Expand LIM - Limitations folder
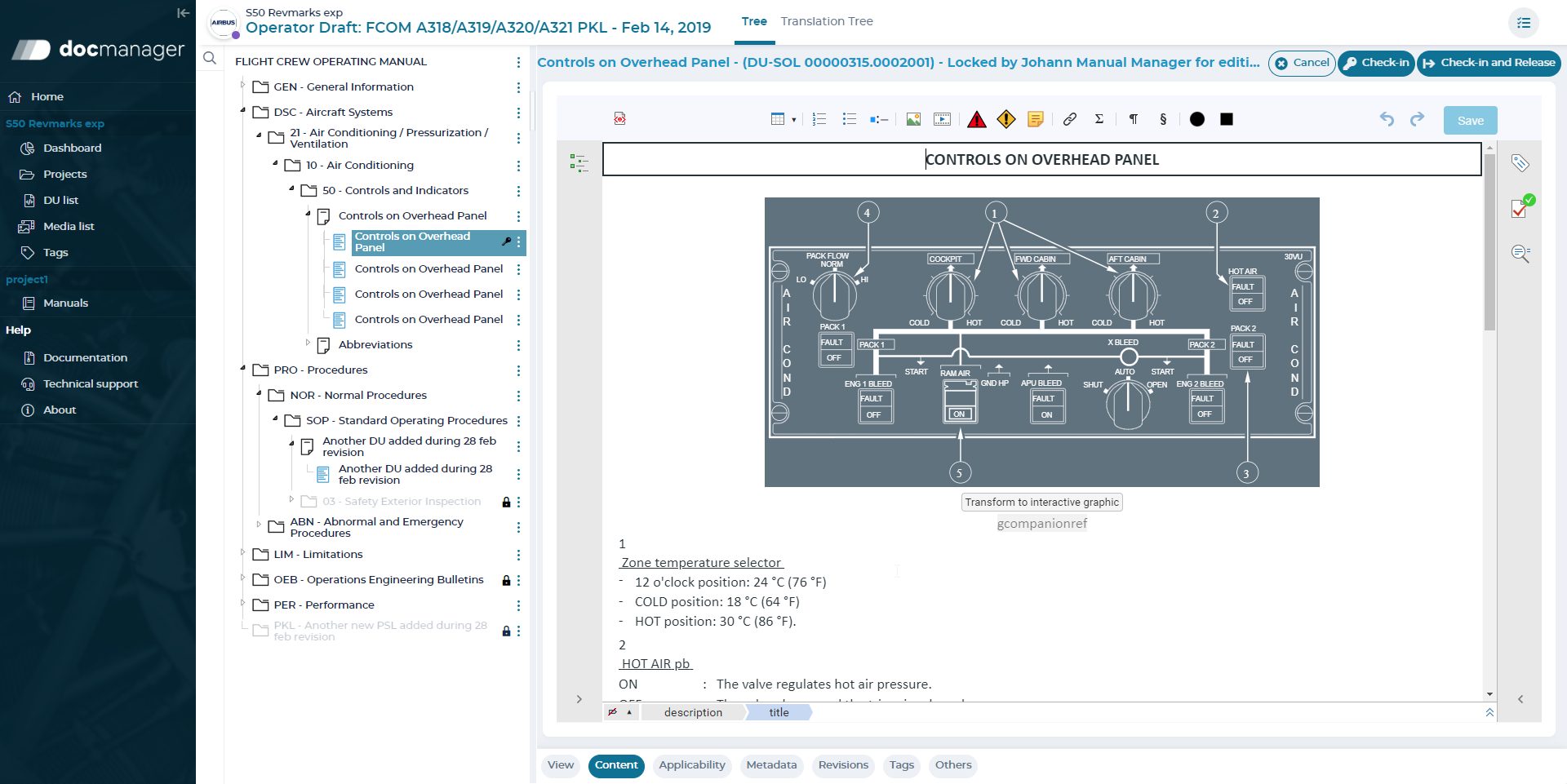The width and height of the screenshot is (1567, 784). point(242,552)
